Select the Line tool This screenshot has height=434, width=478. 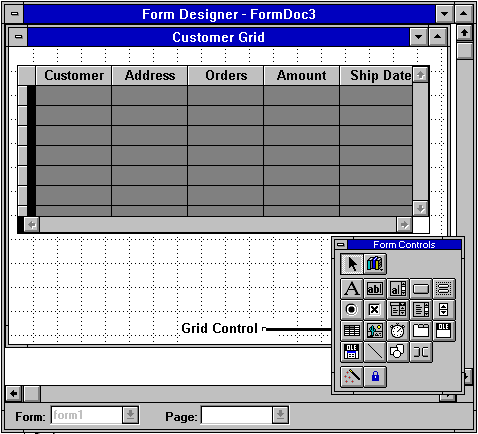click(375, 352)
